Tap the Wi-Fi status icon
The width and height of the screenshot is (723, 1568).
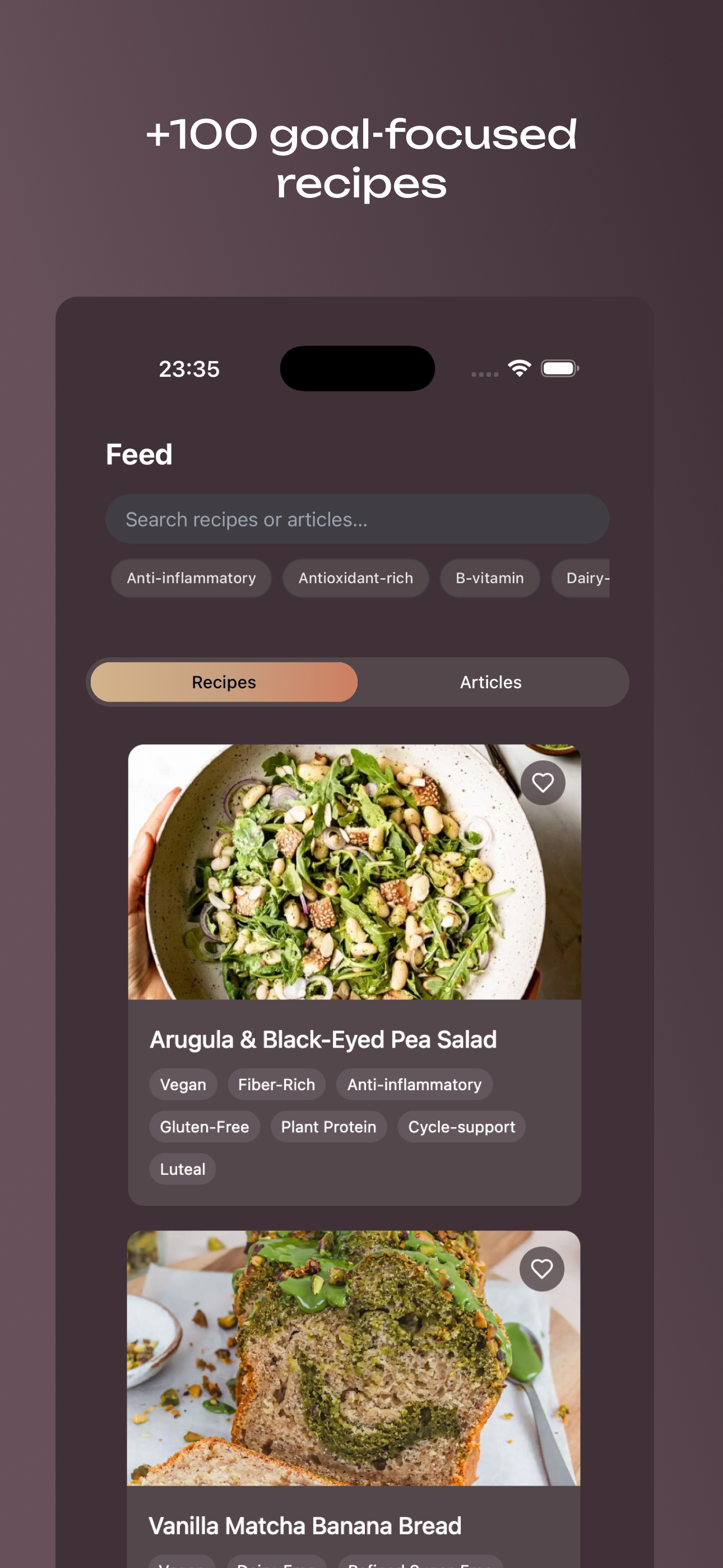click(519, 368)
